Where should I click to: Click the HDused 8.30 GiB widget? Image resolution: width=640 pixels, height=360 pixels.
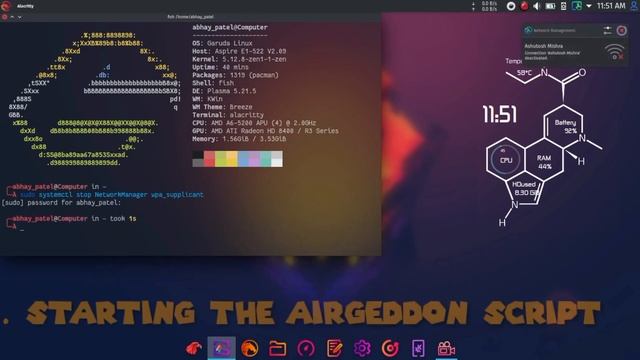(x=526, y=188)
